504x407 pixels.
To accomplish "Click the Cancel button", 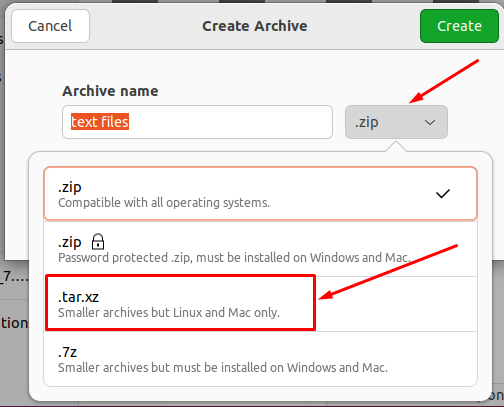I will click(x=50, y=26).
